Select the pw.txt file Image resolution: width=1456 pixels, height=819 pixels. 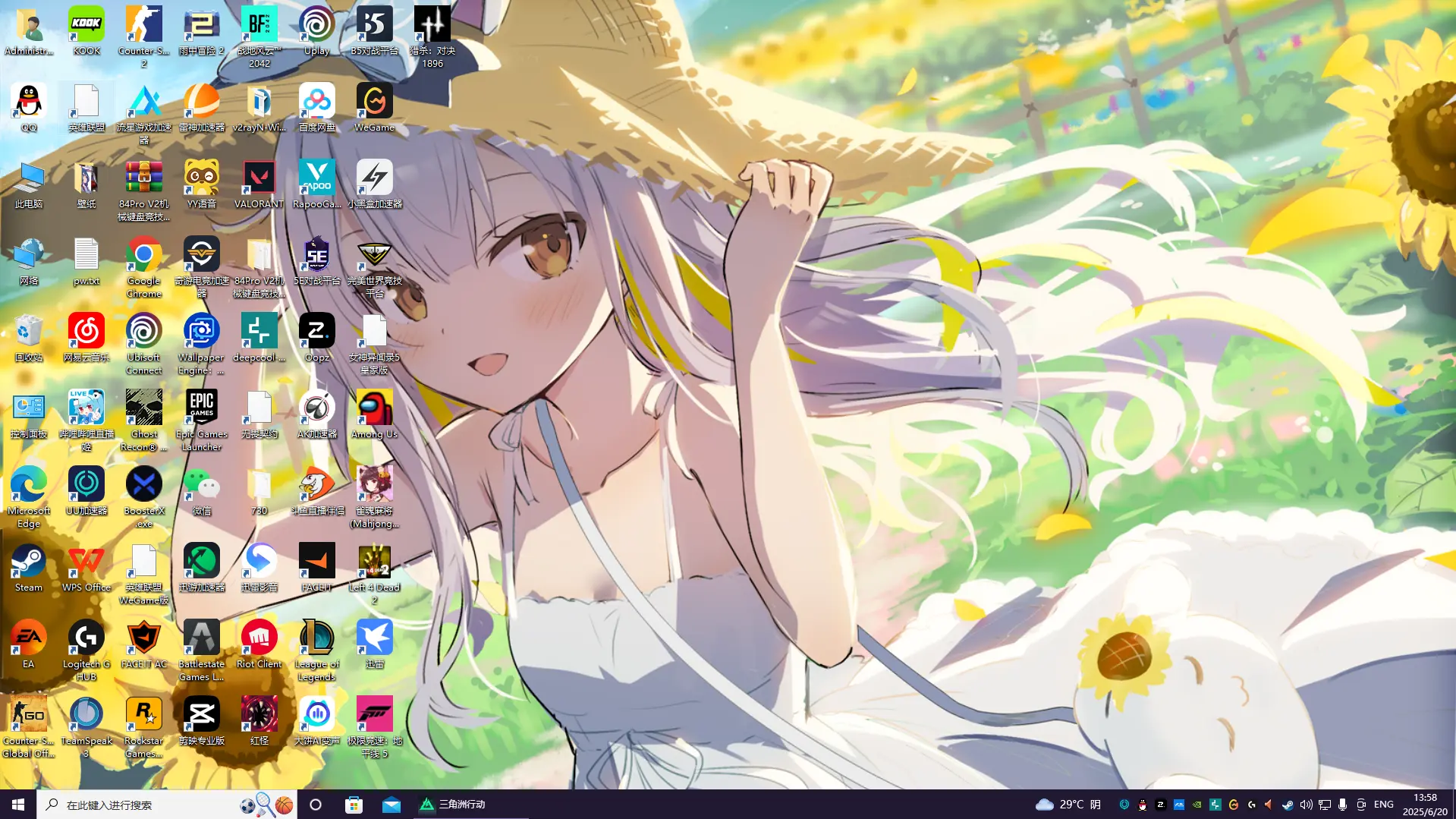[86, 261]
